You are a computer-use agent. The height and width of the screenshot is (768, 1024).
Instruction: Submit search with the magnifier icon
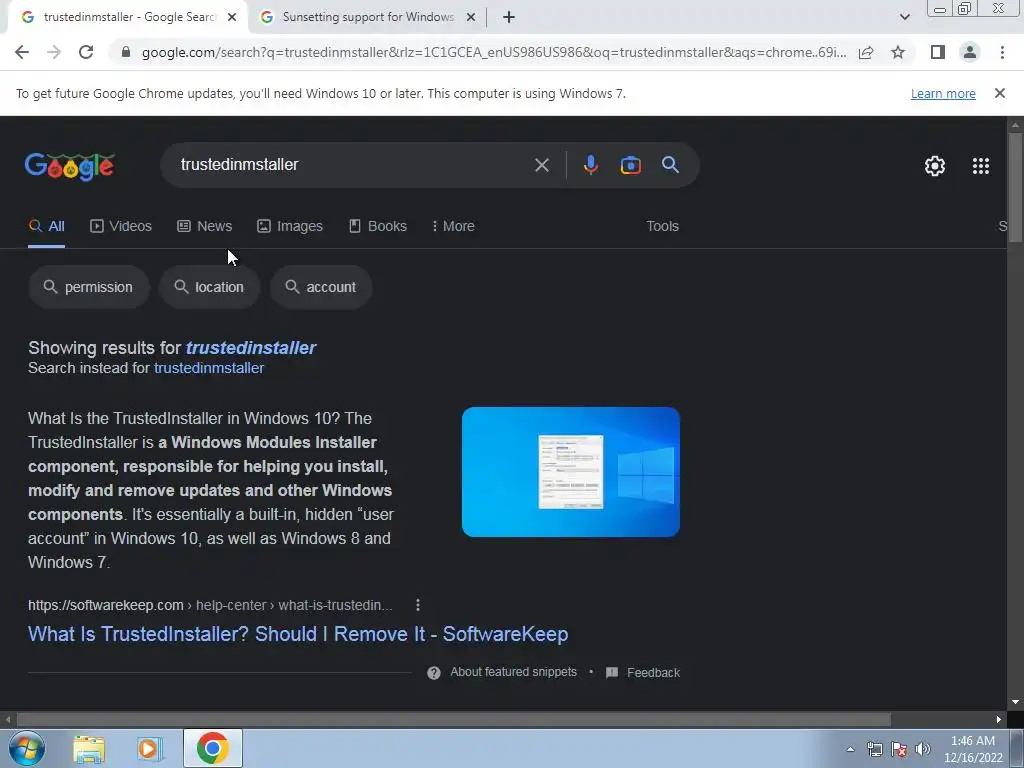tap(670, 165)
